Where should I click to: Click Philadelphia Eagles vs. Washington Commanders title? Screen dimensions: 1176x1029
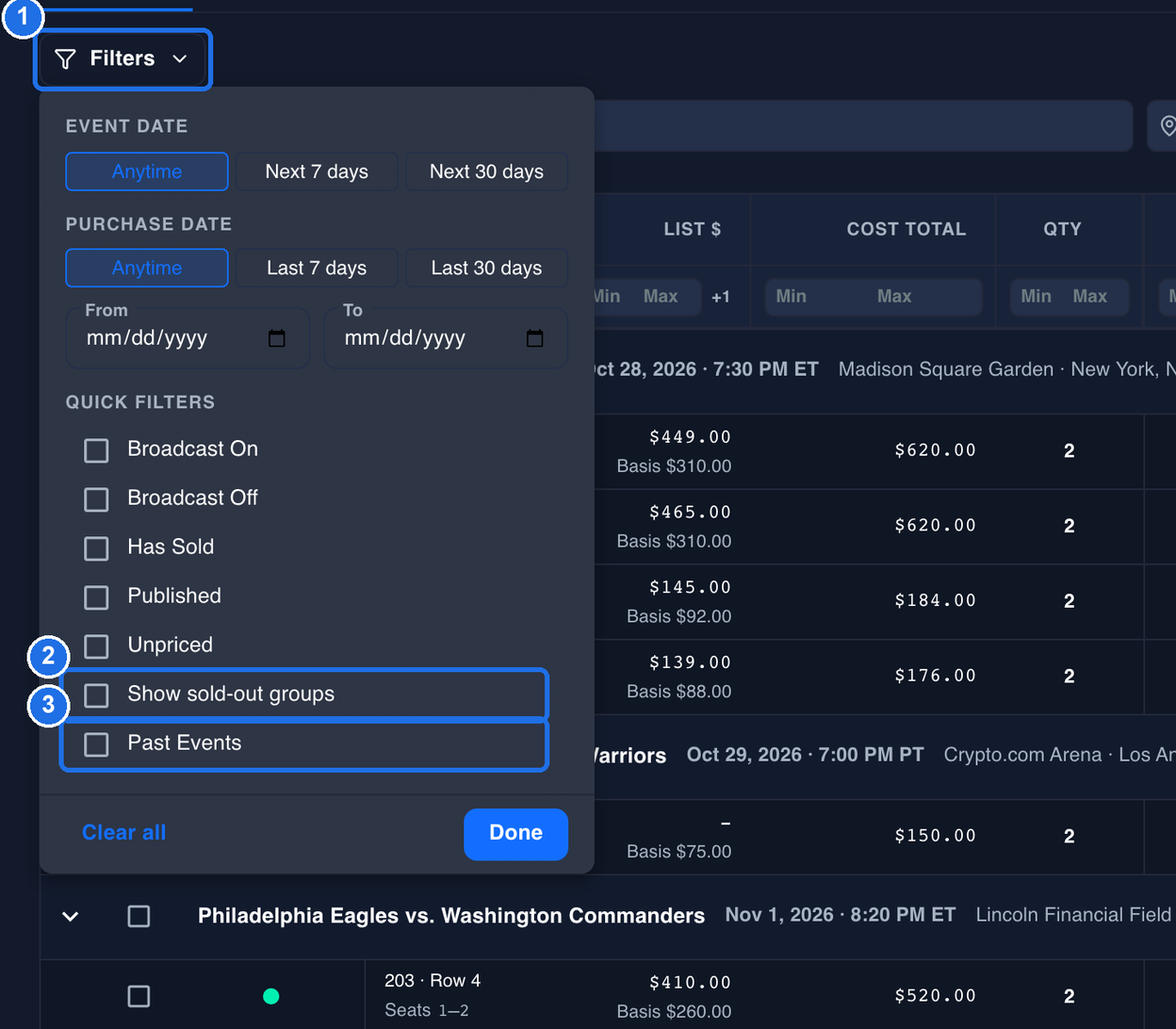[451, 916]
